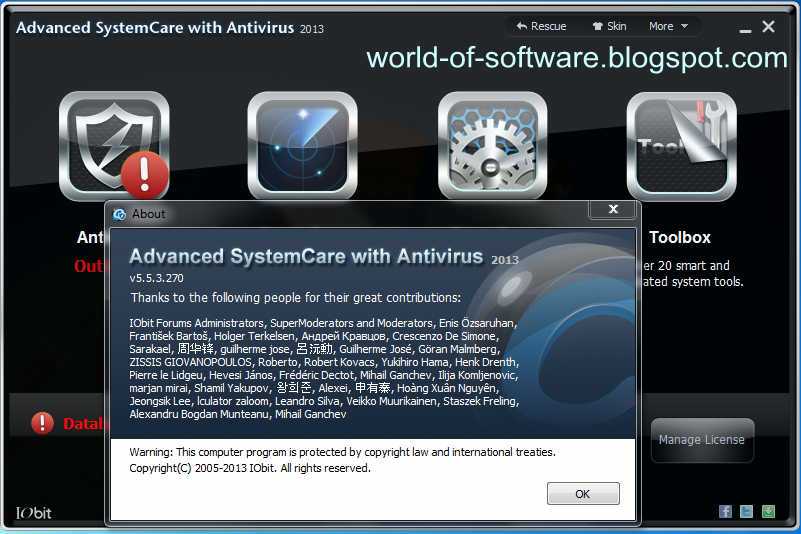Expand the More dropdown menu

tap(668, 26)
